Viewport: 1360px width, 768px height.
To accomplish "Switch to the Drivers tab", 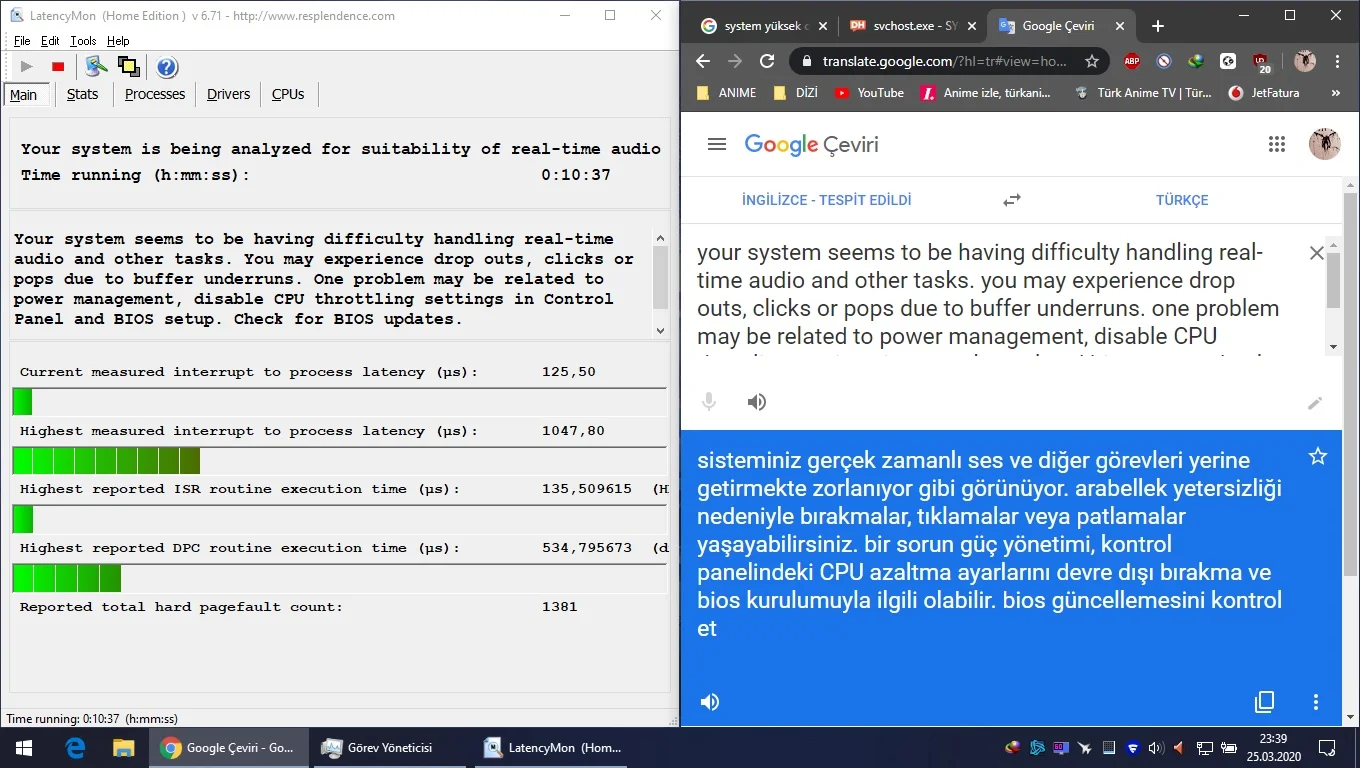I will click(x=228, y=94).
